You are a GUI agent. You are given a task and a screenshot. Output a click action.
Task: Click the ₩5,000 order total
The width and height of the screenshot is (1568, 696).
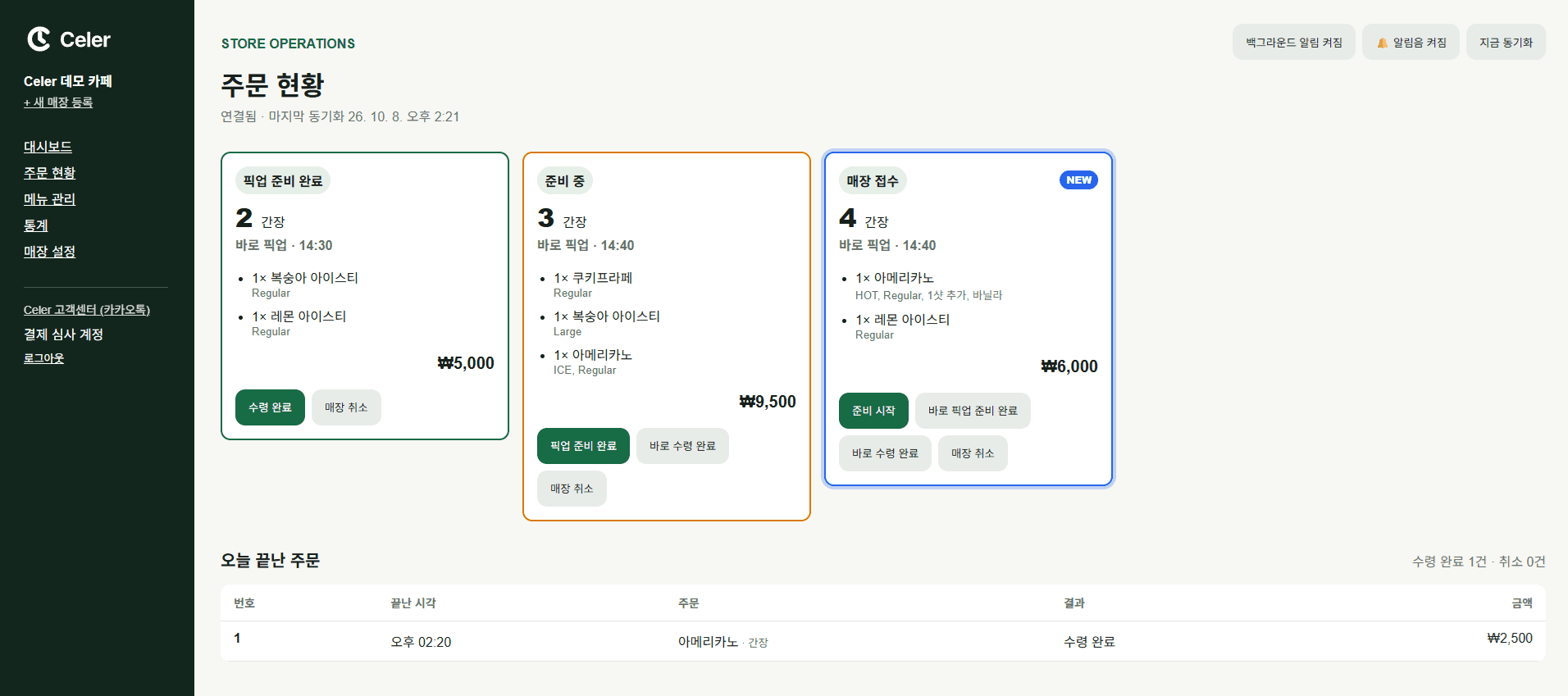pos(466,363)
